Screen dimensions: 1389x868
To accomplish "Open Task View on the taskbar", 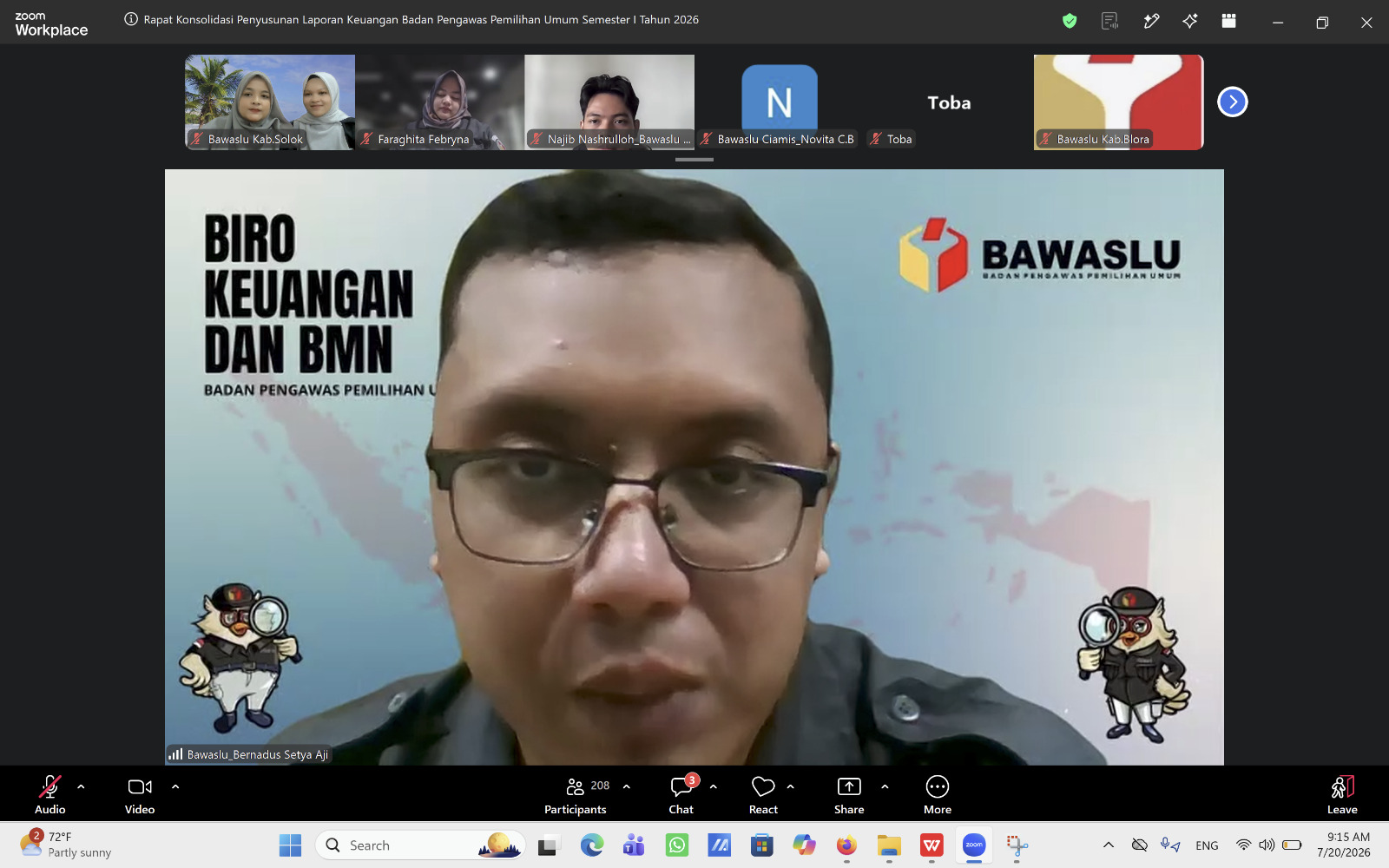I will click(x=549, y=845).
